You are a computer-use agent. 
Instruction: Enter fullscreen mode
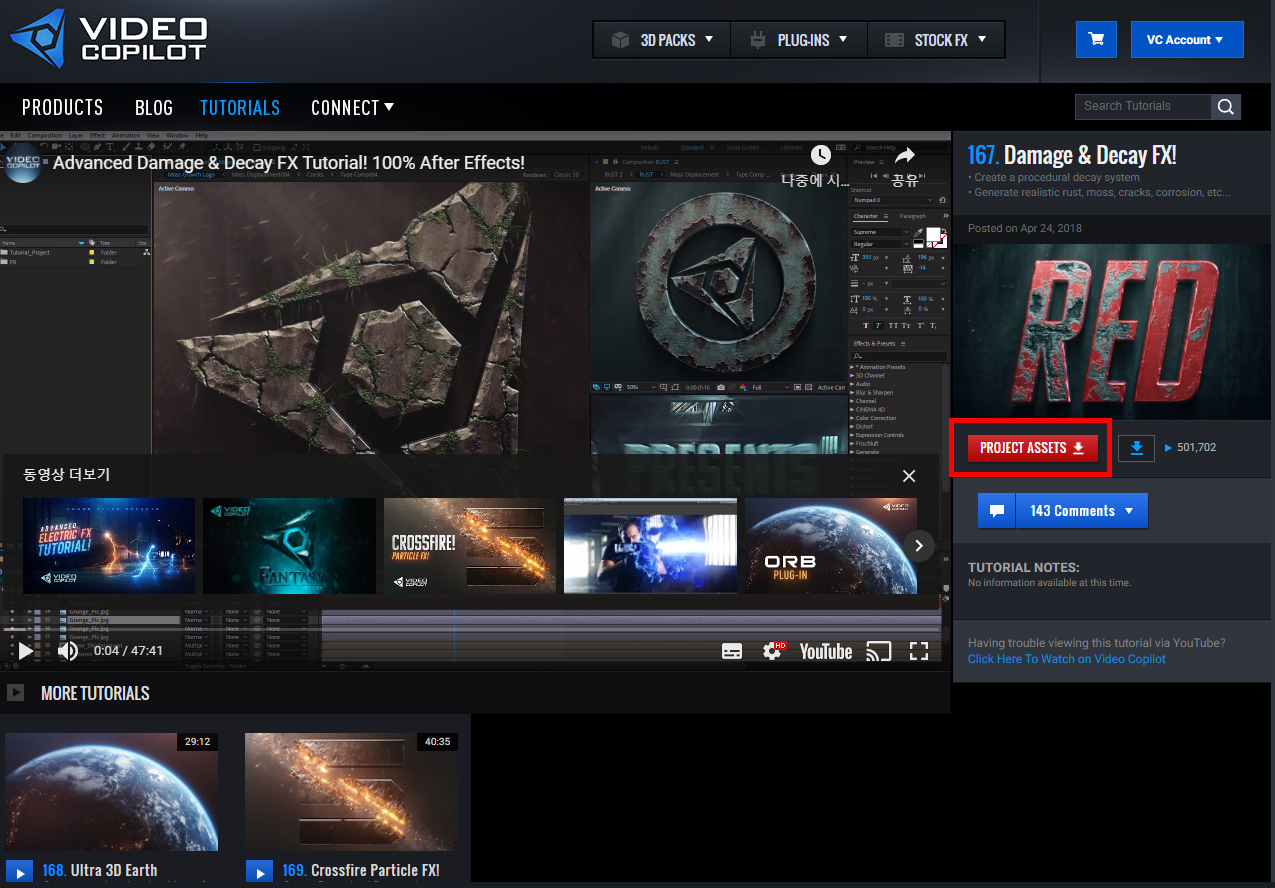(x=919, y=651)
